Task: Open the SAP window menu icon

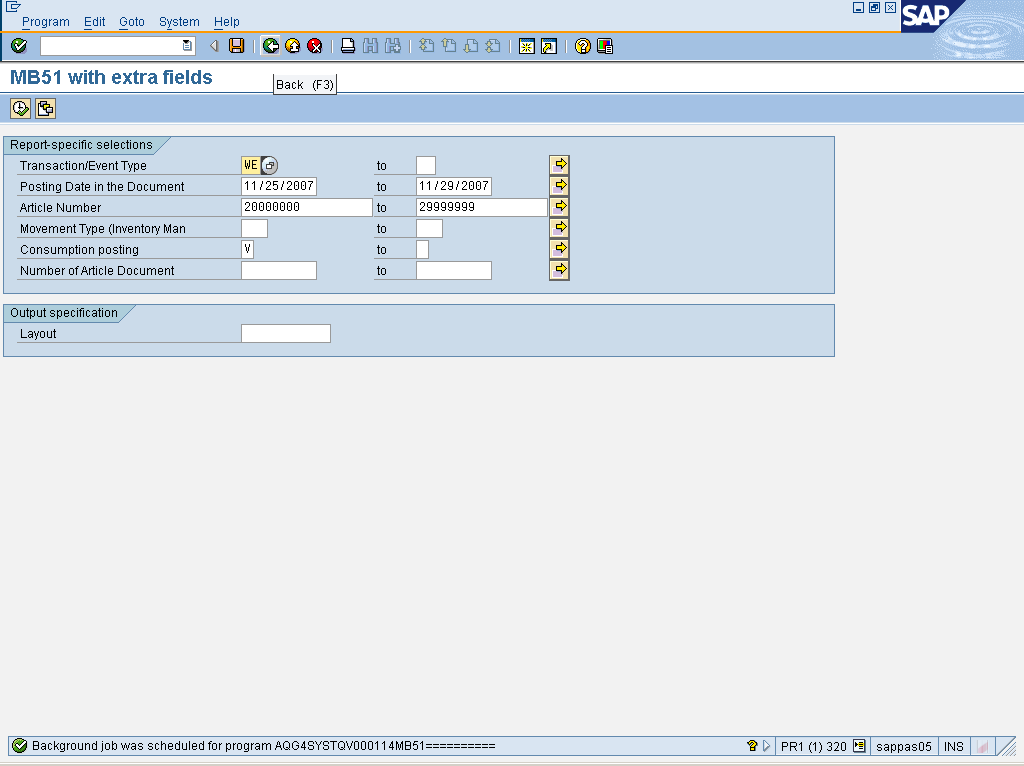Action: tap(13, 7)
